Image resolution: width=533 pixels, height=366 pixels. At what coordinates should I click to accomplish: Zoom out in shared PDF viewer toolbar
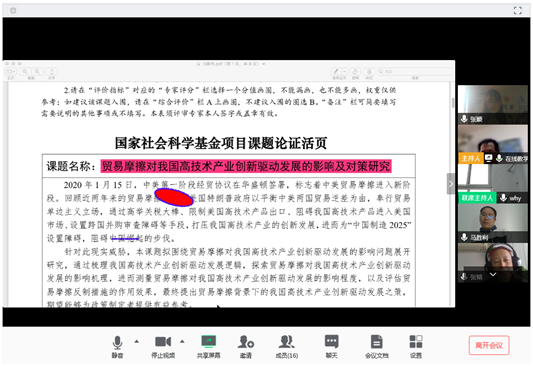25,72
